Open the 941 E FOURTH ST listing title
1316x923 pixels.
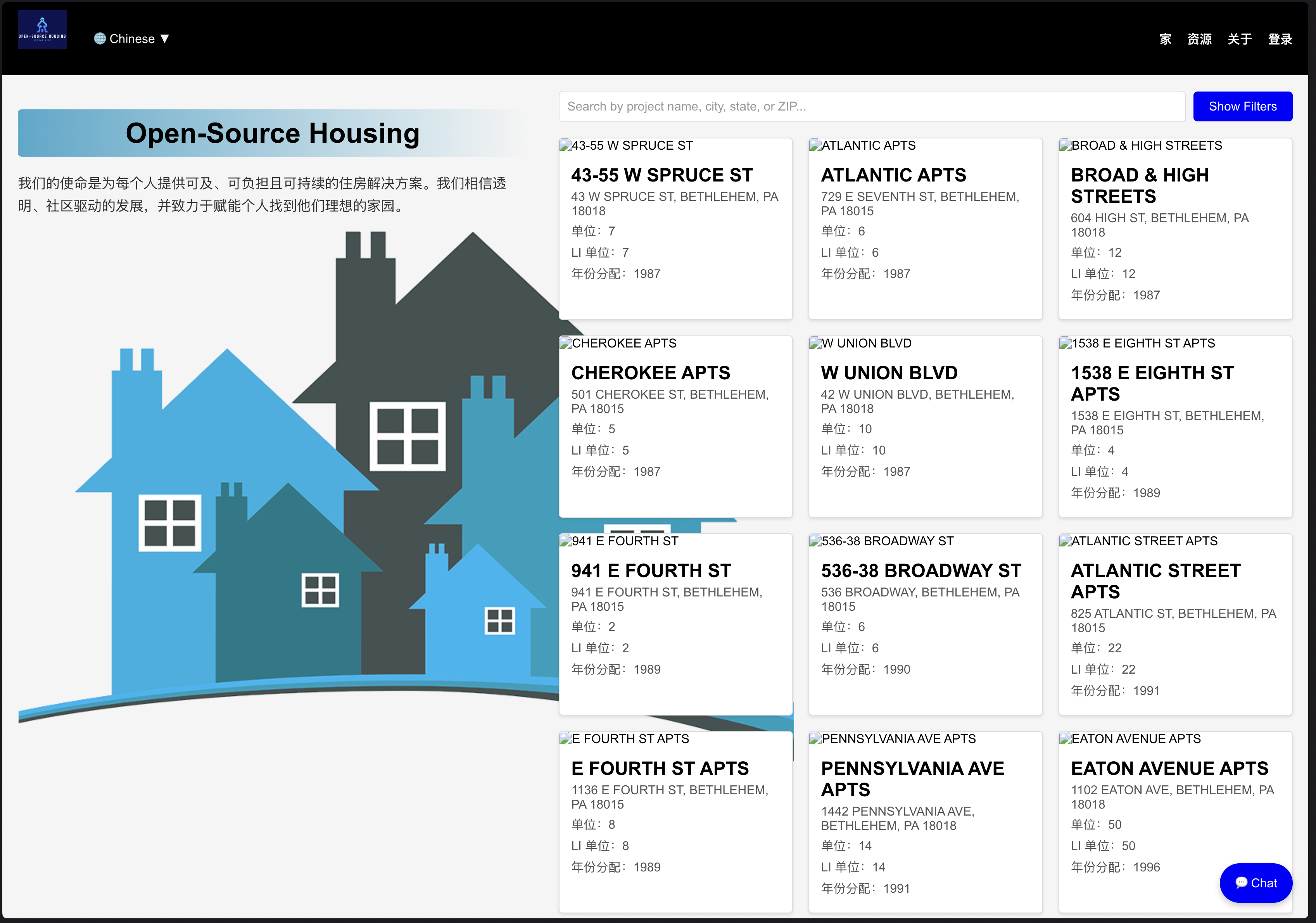[651, 570]
